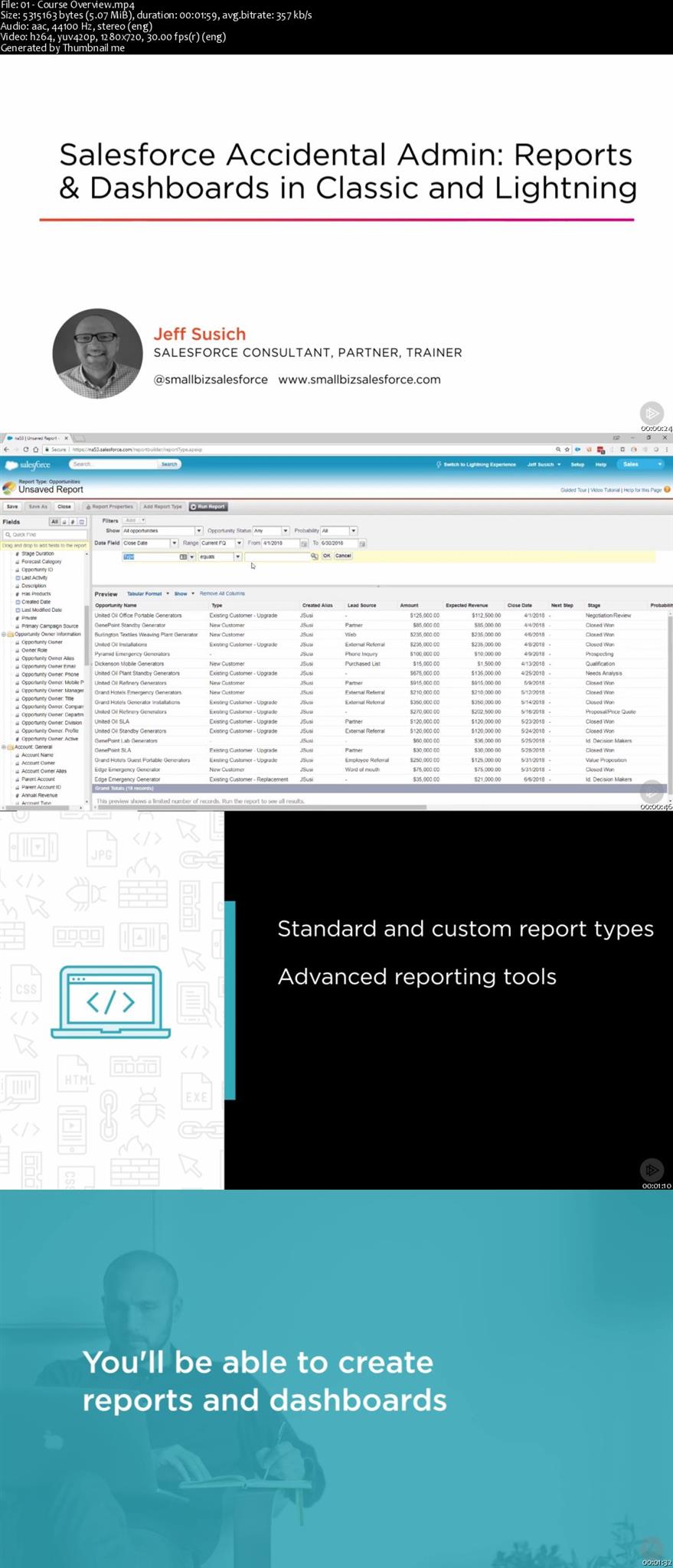Click the Opportunity Name column header
The width and height of the screenshot is (673, 1568).
click(x=116, y=606)
